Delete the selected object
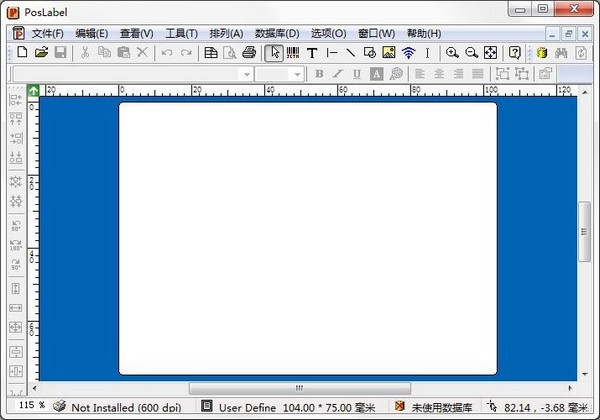This screenshot has width=600, height=420. point(142,52)
